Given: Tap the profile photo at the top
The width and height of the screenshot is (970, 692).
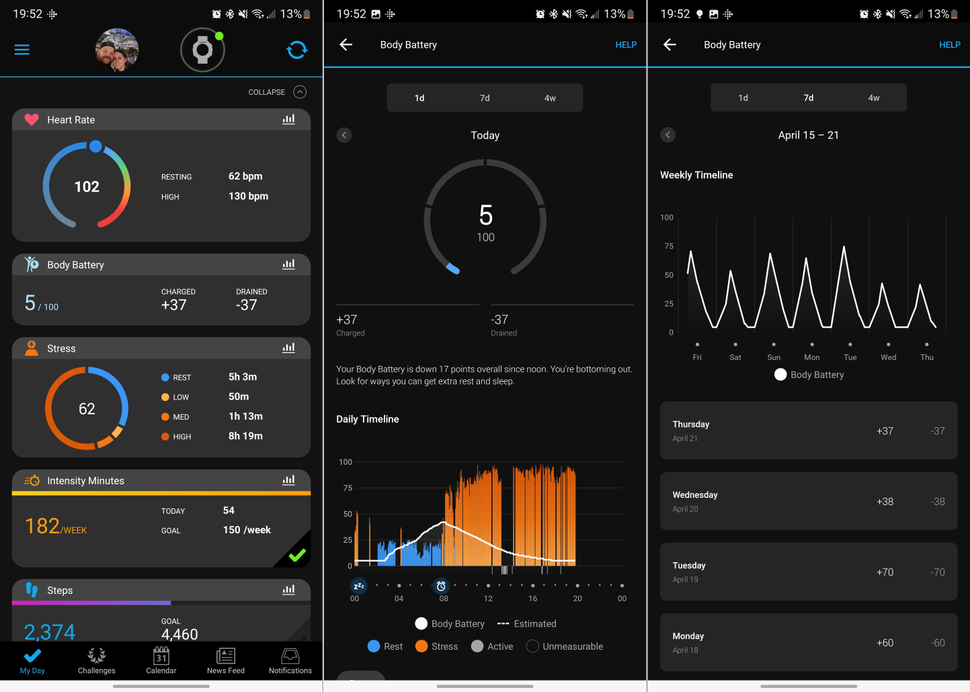Looking at the screenshot, I should (116, 49).
